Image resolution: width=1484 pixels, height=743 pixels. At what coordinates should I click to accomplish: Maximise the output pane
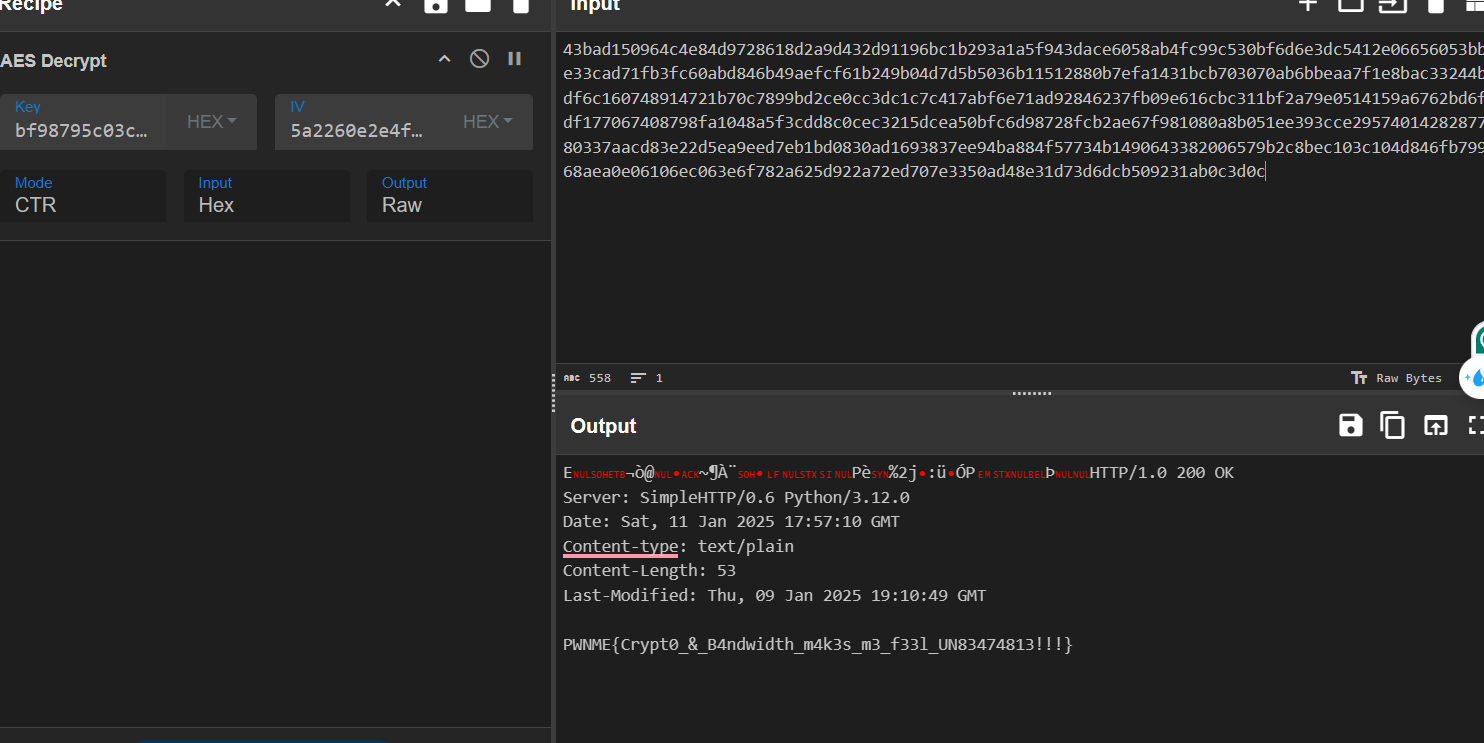pos(1475,425)
